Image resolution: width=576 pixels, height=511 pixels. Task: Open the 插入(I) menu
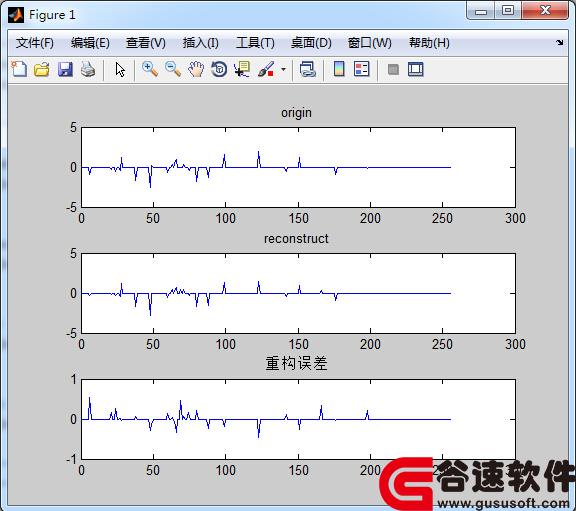[x=201, y=43]
